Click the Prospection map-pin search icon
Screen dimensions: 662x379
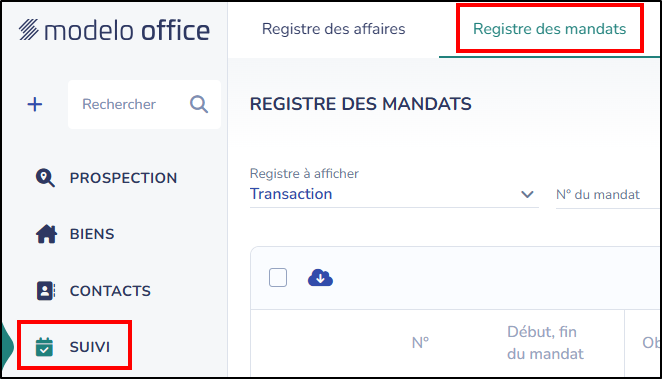tap(45, 178)
